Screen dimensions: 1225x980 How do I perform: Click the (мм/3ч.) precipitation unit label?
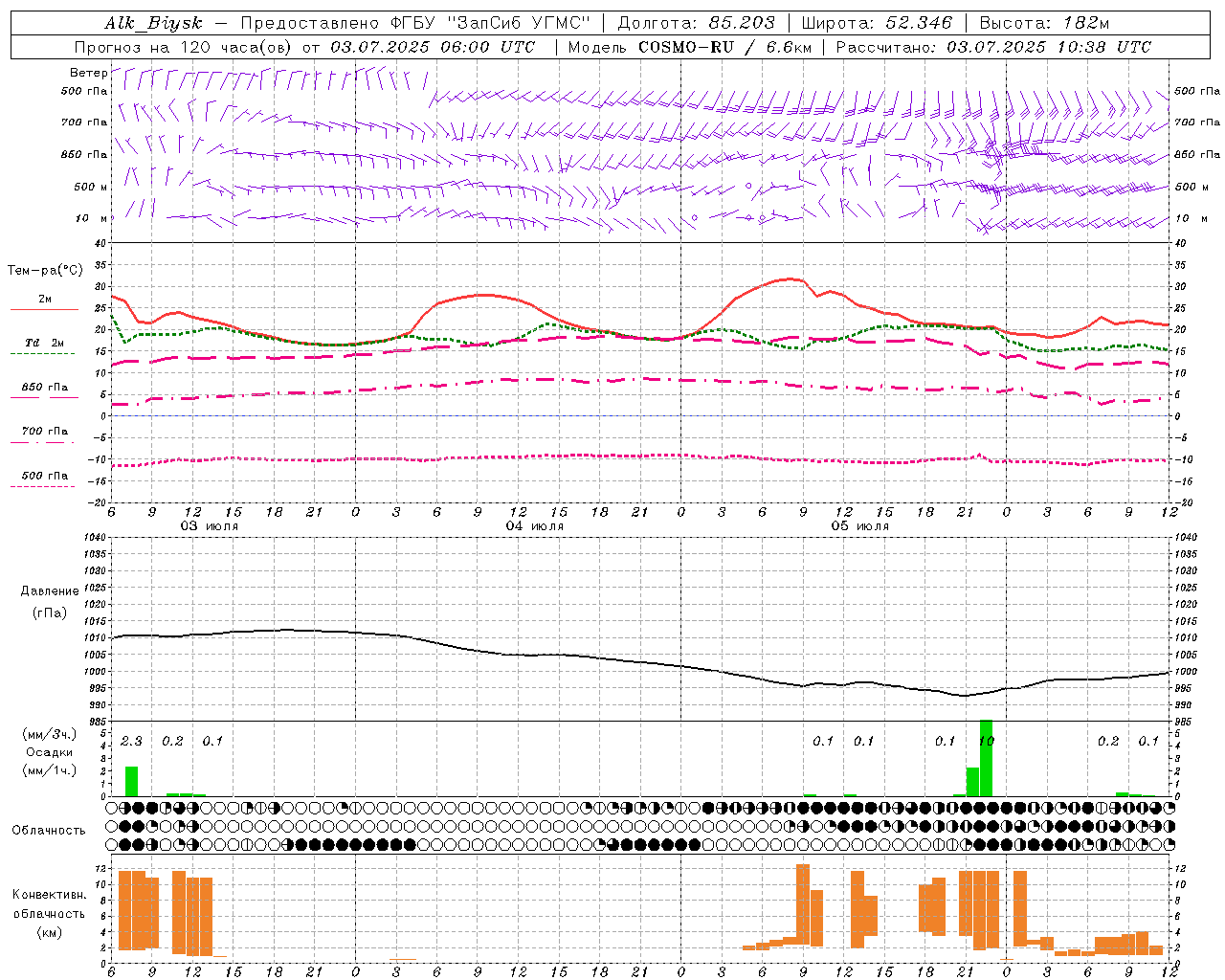50,734
